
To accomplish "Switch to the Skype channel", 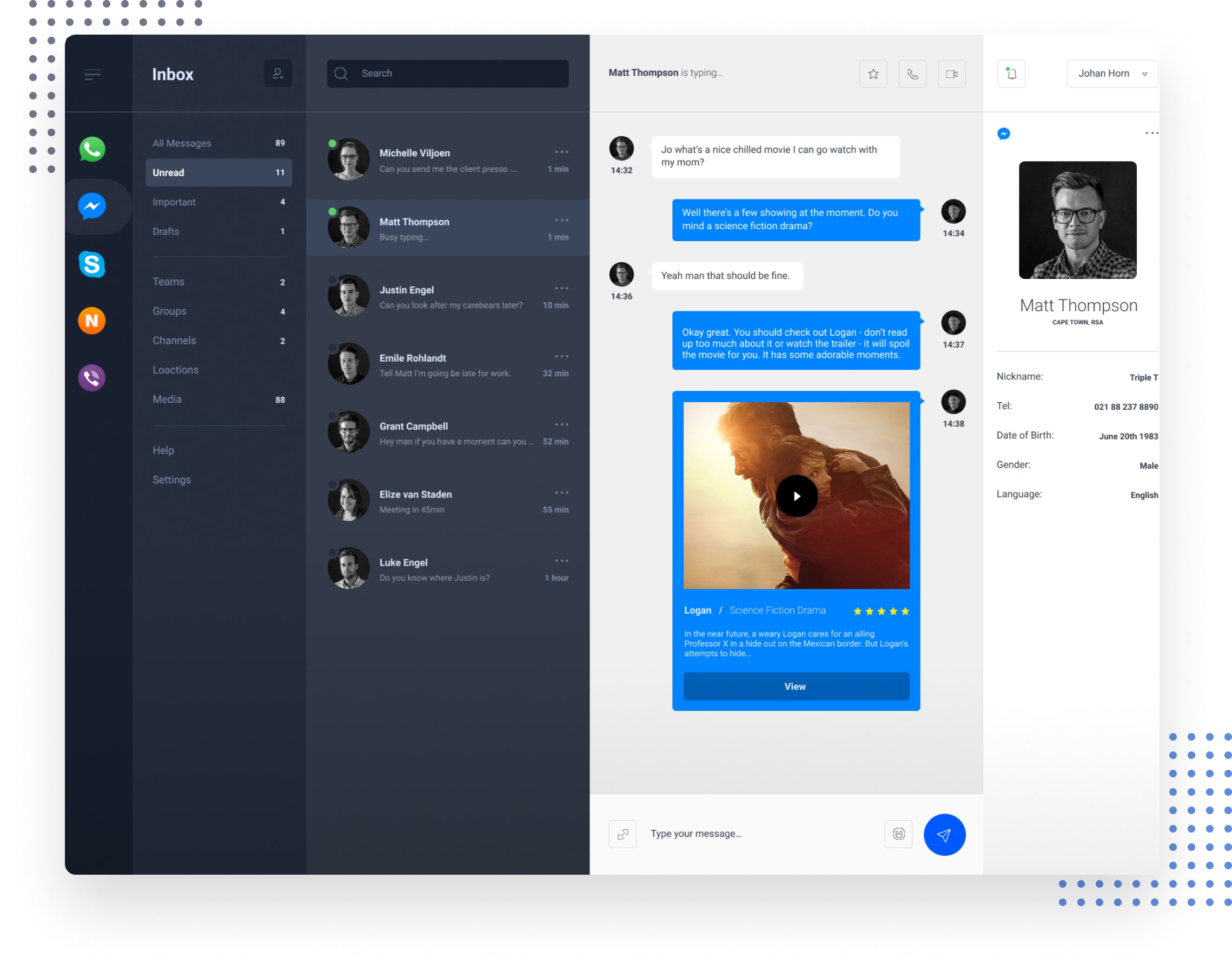I will coord(91,264).
